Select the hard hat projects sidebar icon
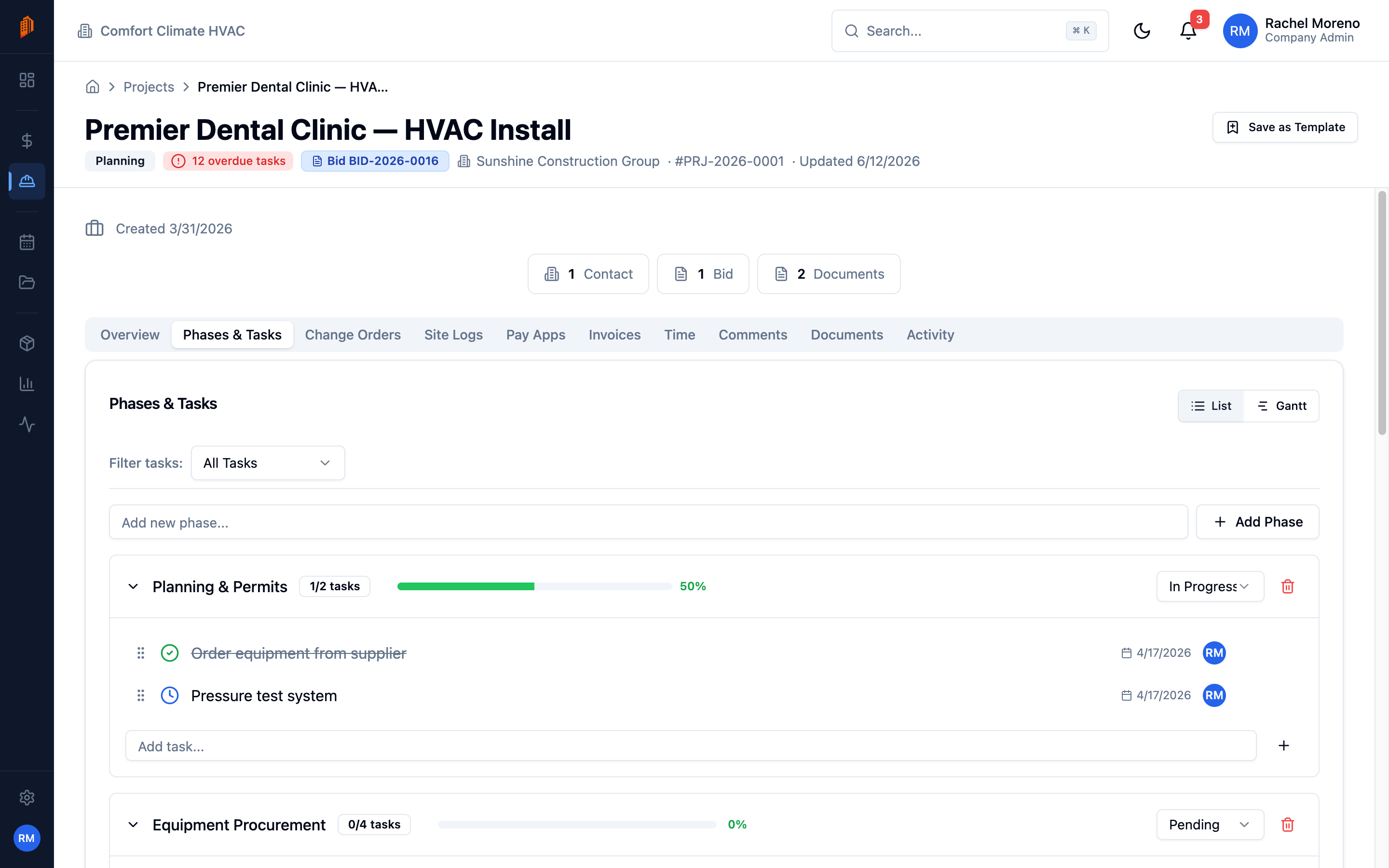Viewport: 1389px width, 868px height. pos(27,181)
